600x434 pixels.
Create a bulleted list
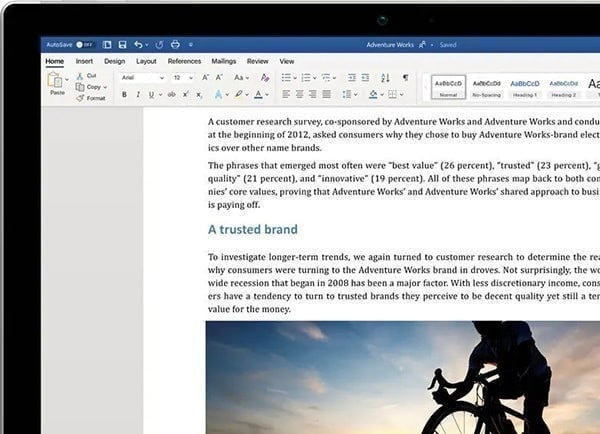286,78
